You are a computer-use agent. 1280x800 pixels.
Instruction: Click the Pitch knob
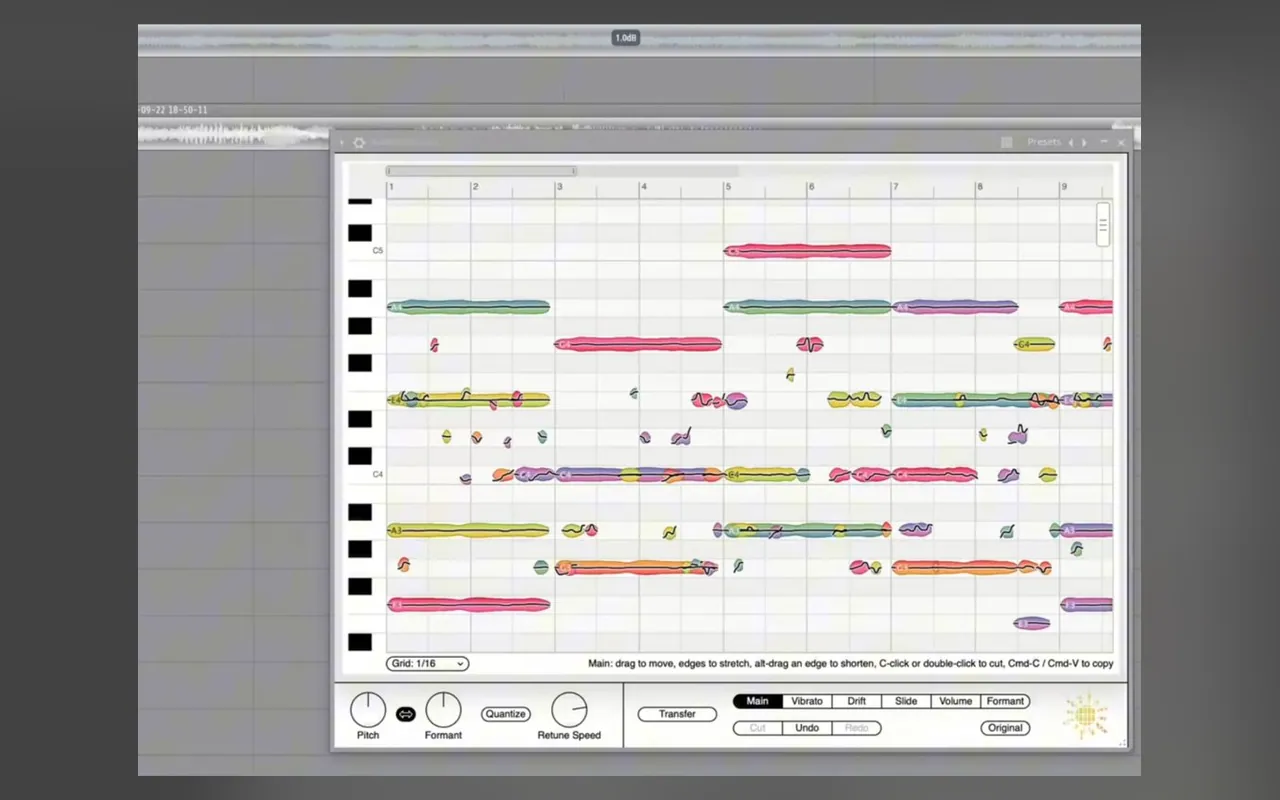[368, 710]
